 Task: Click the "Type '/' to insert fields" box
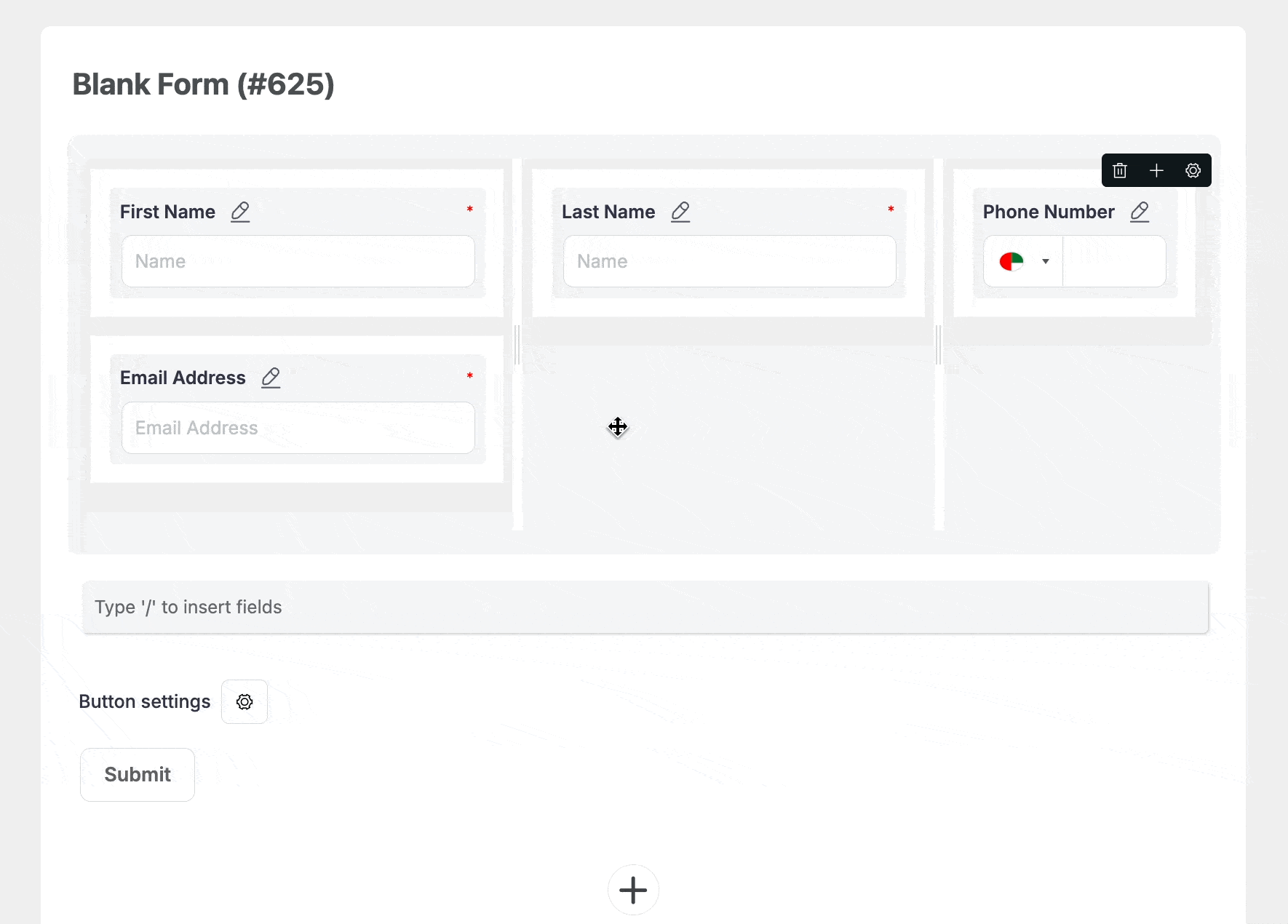[645, 607]
